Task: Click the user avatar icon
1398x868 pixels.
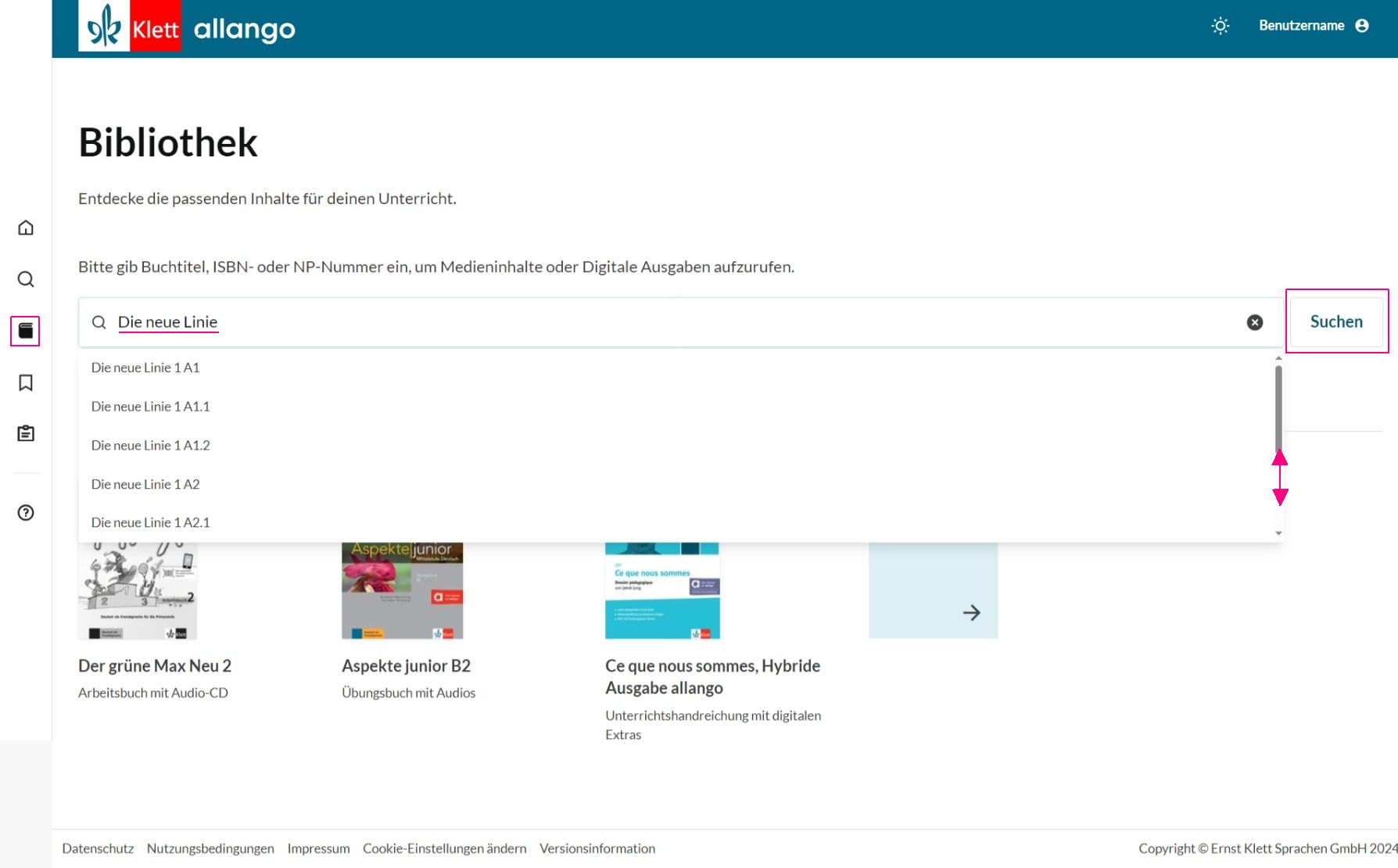Action: (x=1362, y=26)
